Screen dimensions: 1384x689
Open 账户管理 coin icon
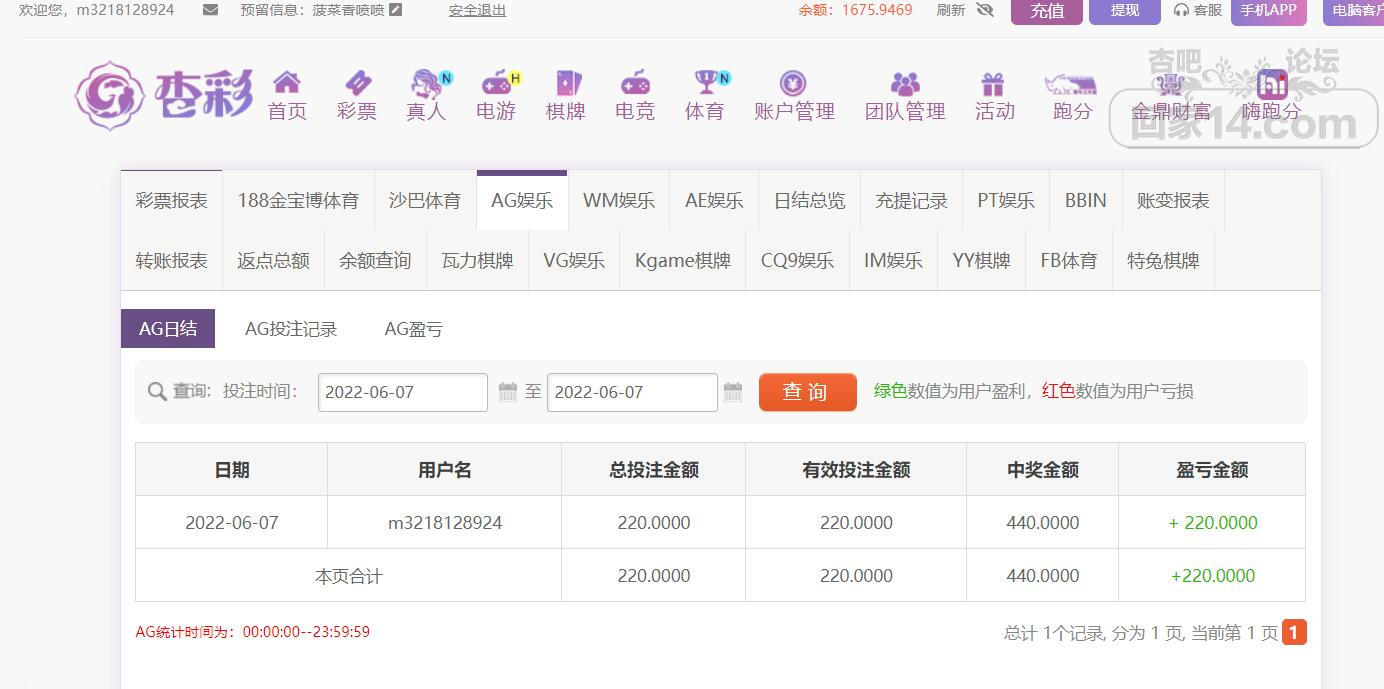click(x=794, y=82)
